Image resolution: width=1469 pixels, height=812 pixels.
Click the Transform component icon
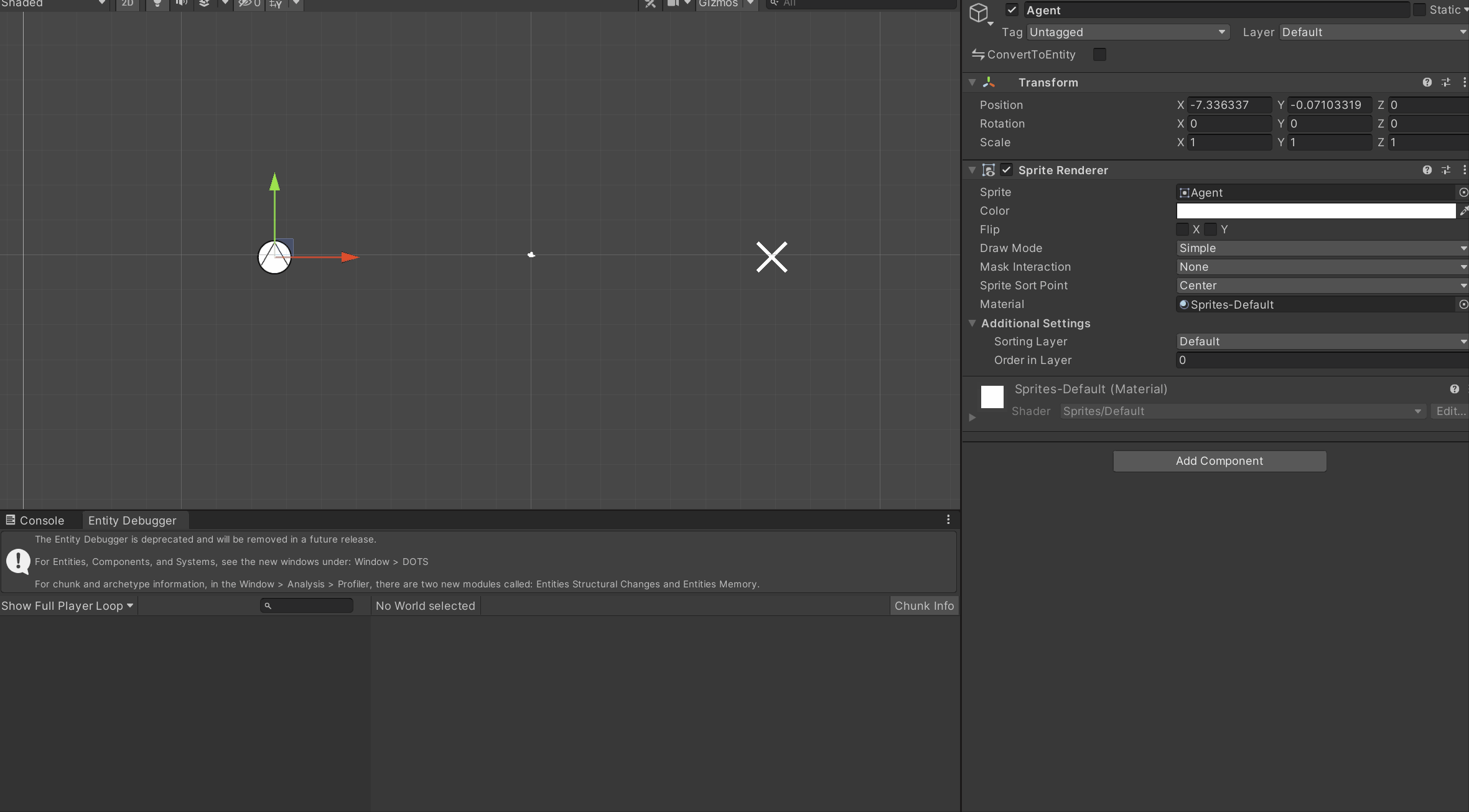pyautogui.click(x=989, y=82)
